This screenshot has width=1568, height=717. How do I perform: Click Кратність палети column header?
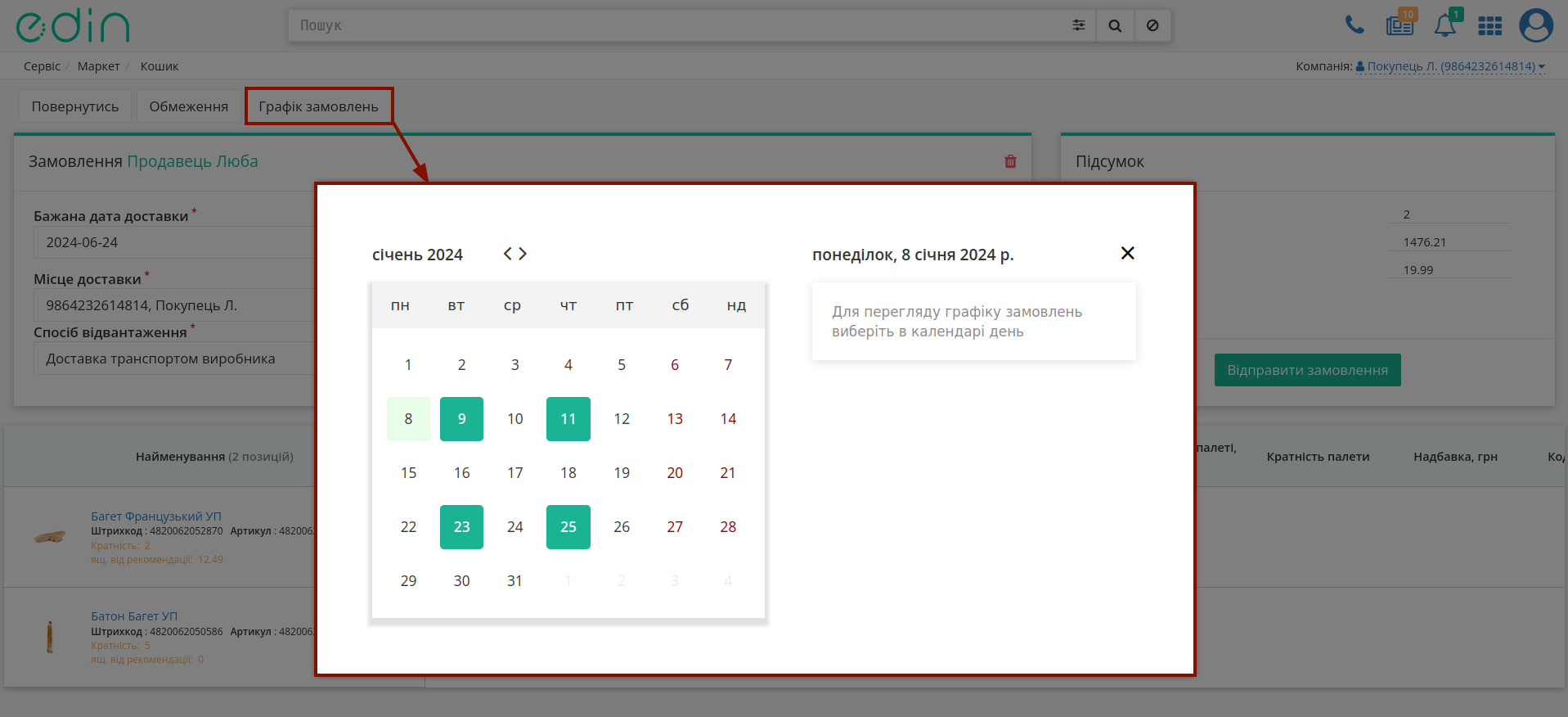[1318, 457]
